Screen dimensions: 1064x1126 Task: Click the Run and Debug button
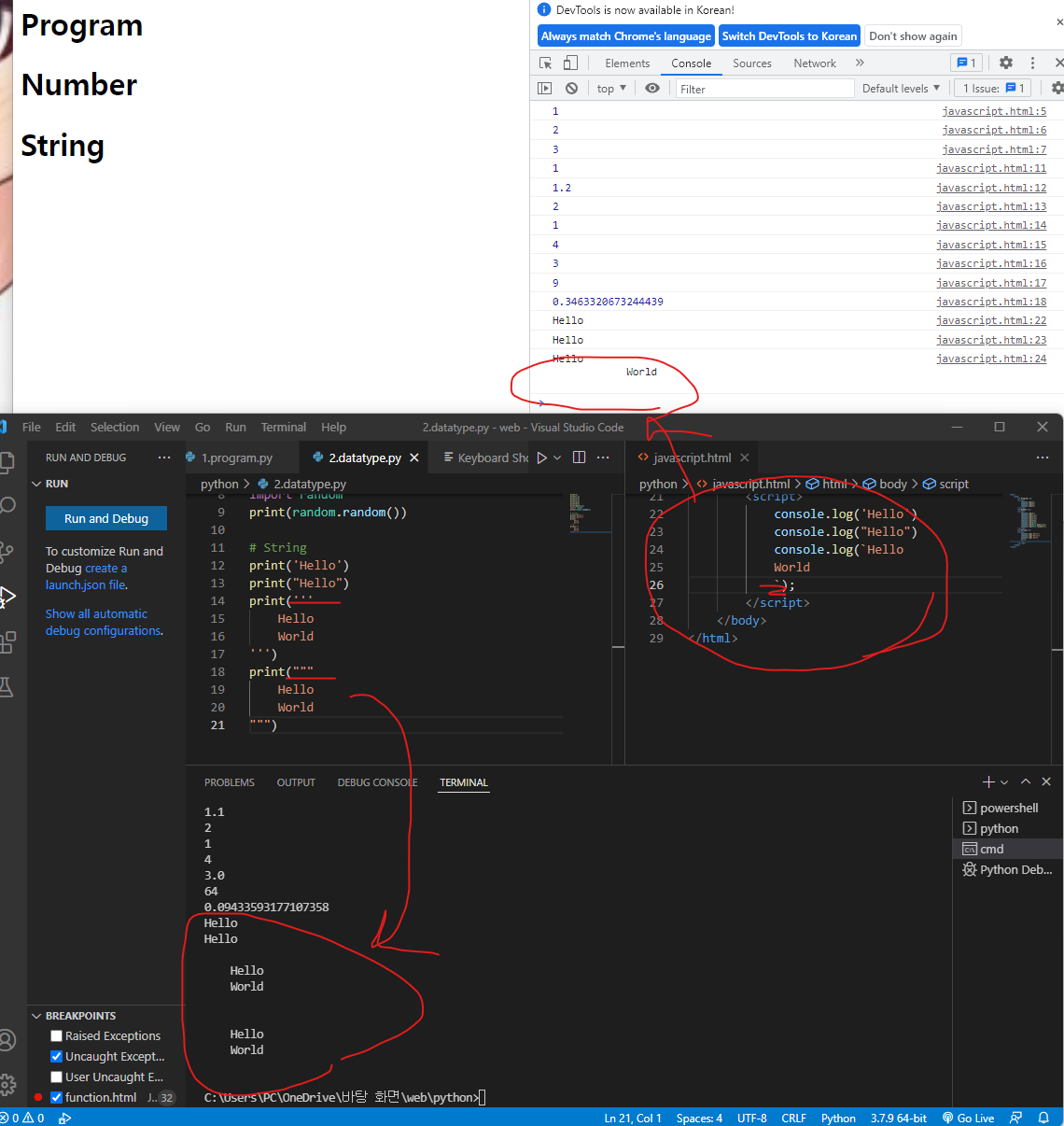click(106, 518)
